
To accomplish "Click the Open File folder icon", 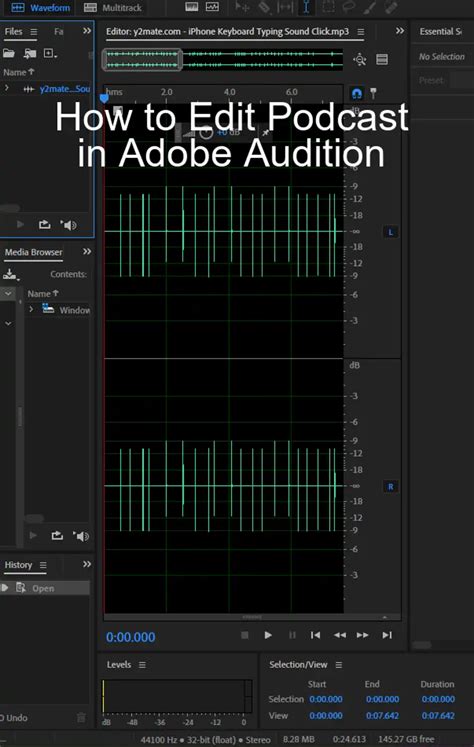I will [x=9, y=53].
